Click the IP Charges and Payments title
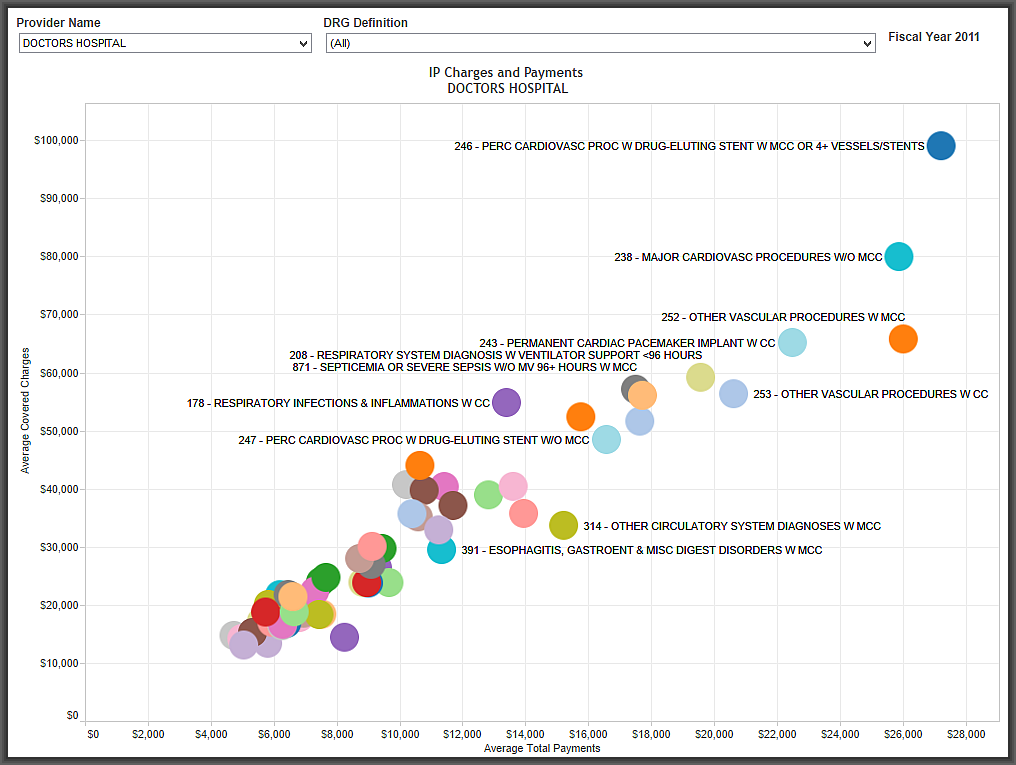The width and height of the screenshot is (1016, 765). [506, 73]
